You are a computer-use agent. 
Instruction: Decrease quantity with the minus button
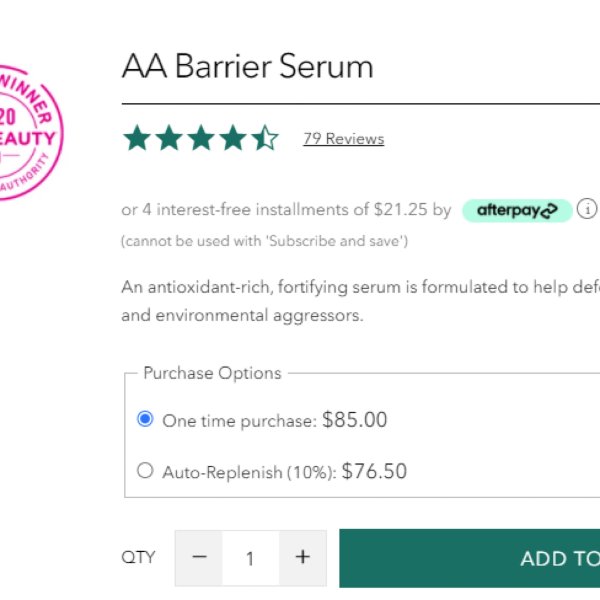coord(199,558)
